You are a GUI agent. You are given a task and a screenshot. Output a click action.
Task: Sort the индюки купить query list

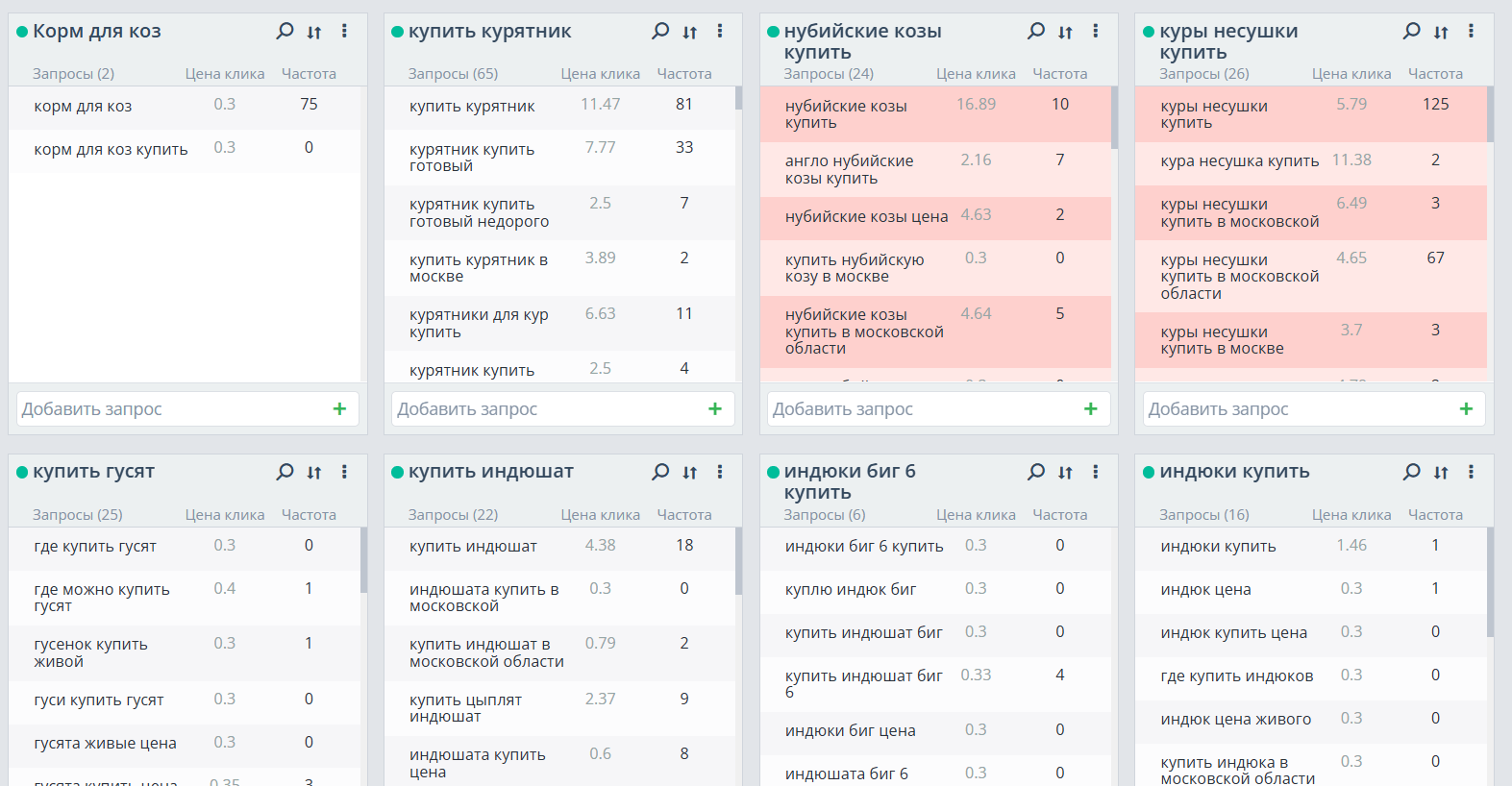click(1441, 472)
